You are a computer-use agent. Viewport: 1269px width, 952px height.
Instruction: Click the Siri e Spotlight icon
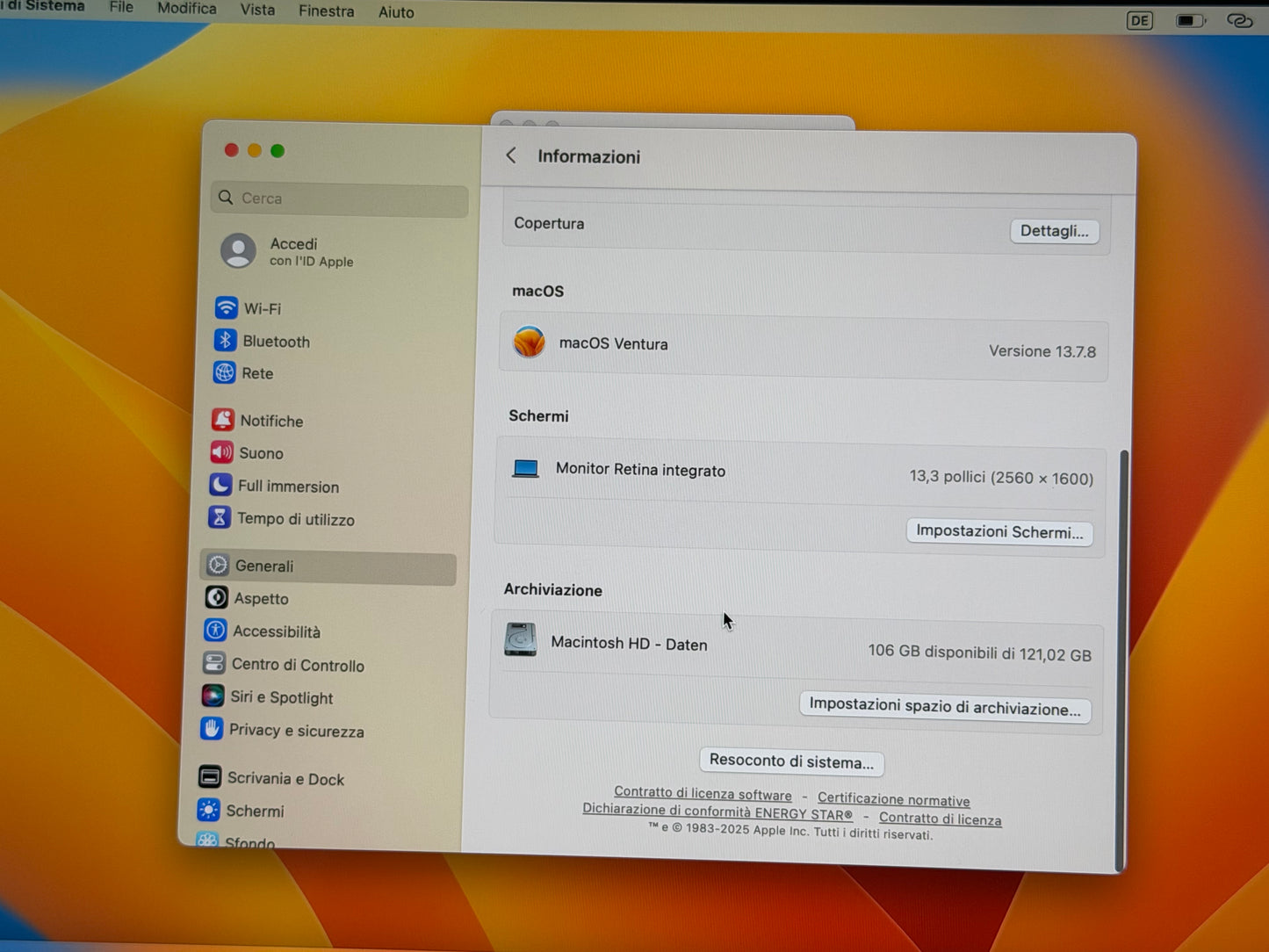[x=213, y=696]
